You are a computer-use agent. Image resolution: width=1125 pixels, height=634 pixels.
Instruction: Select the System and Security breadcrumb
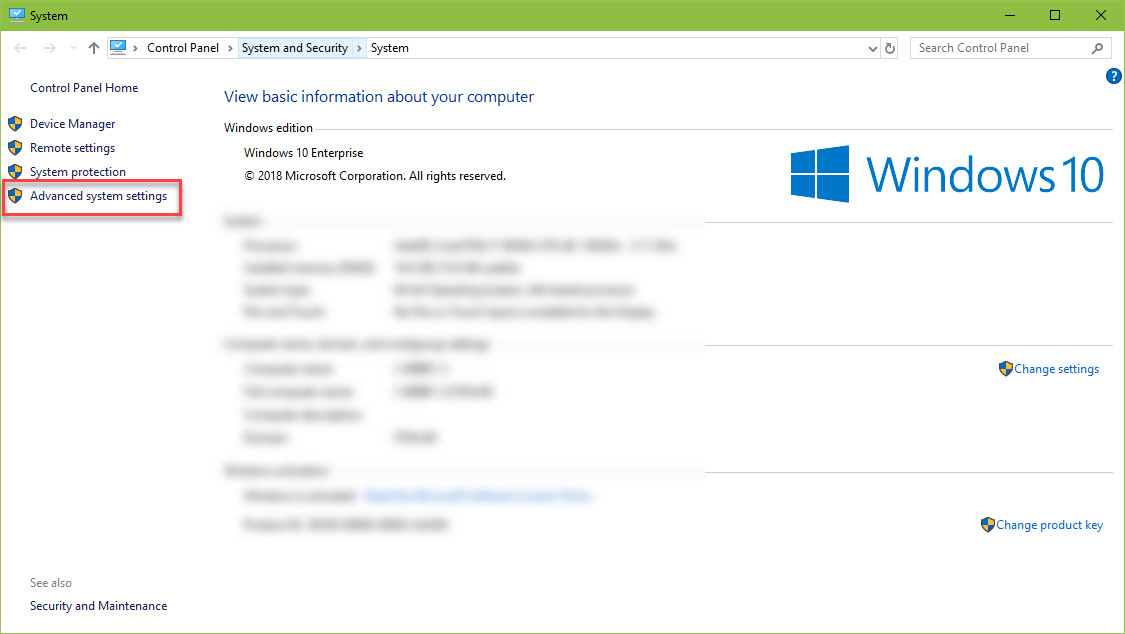(x=294, y=48)
